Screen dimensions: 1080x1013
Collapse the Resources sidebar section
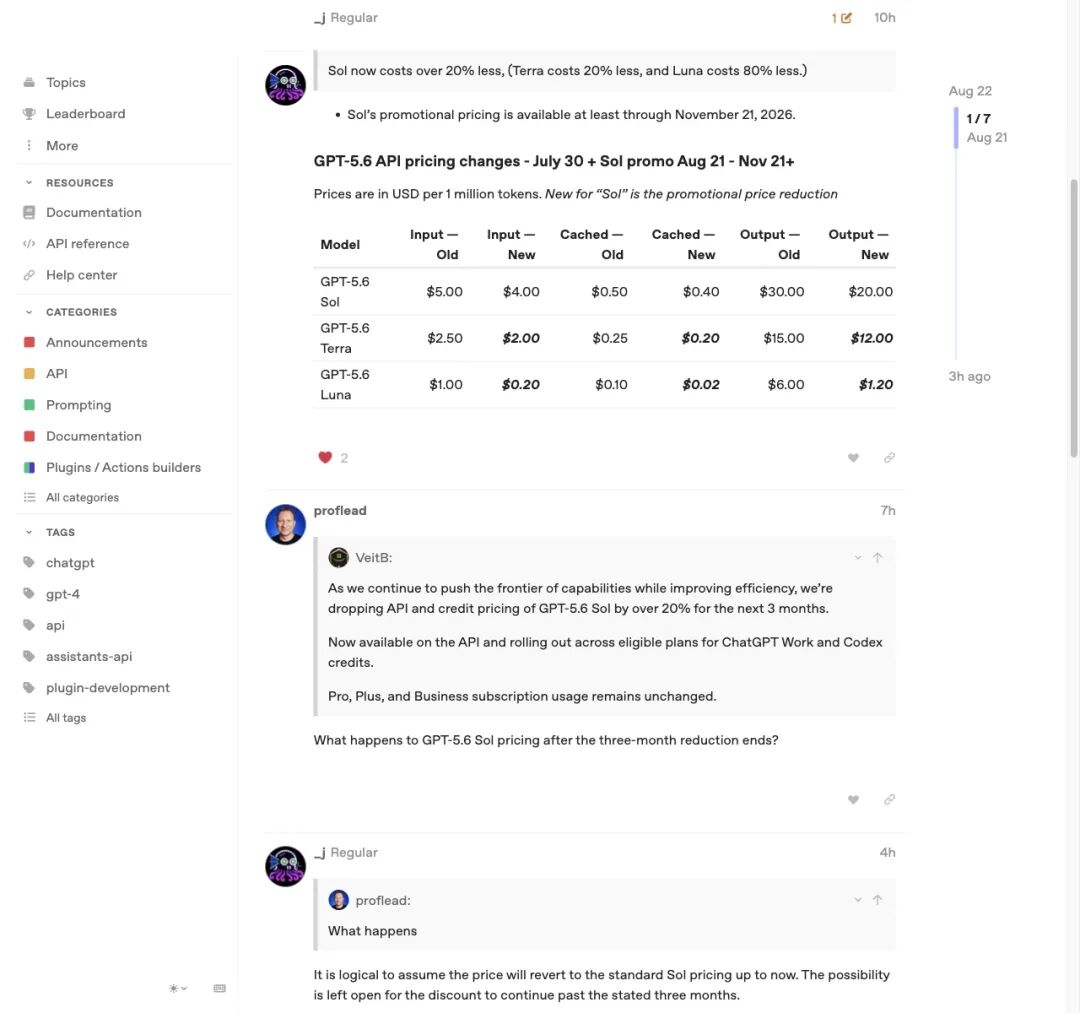[29, 182]
